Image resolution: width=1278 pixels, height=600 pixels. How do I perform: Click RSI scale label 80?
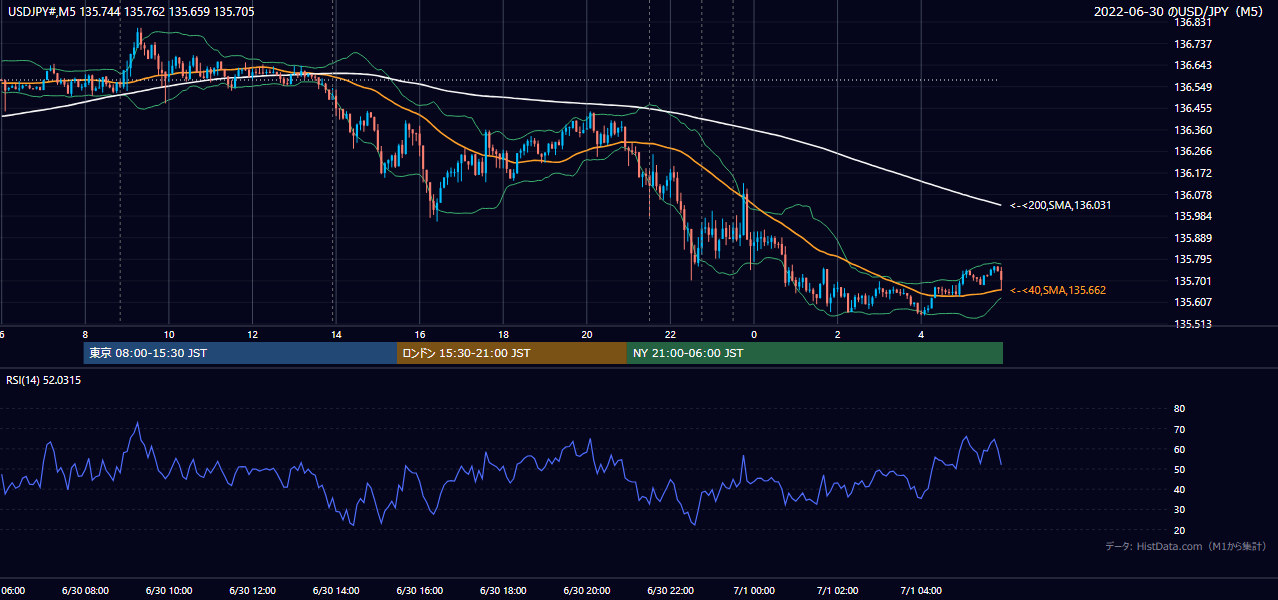pos(1179,409)
